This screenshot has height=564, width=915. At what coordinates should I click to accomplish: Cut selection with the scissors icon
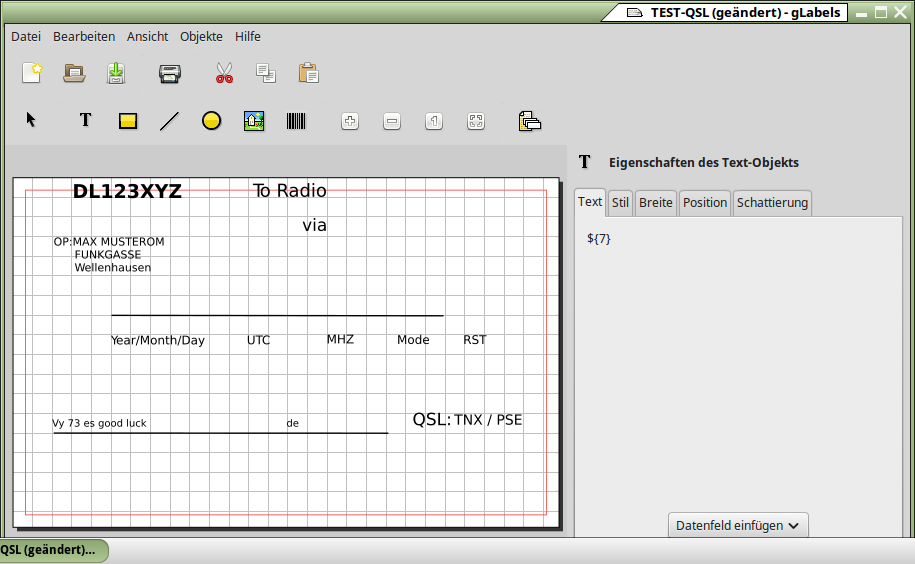224,73
